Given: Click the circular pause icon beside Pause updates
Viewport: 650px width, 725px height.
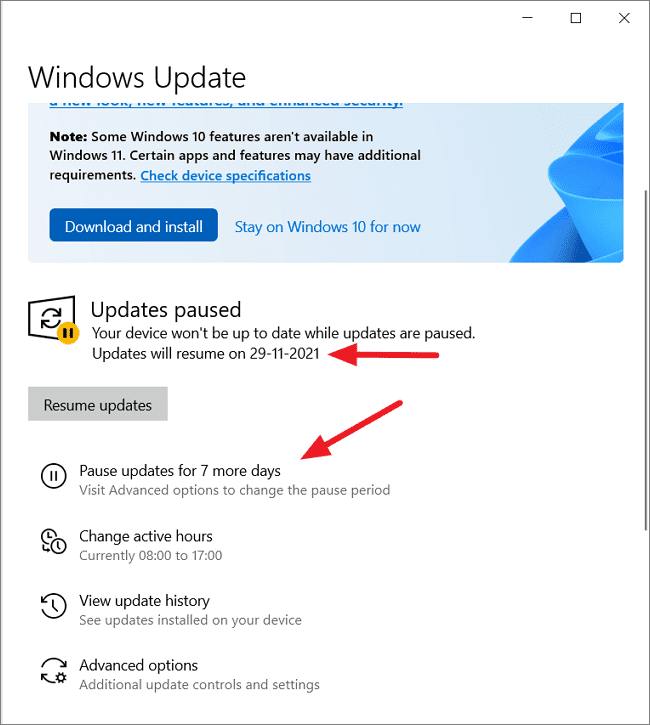Looking at the screenshot, I should pos(54,476).
